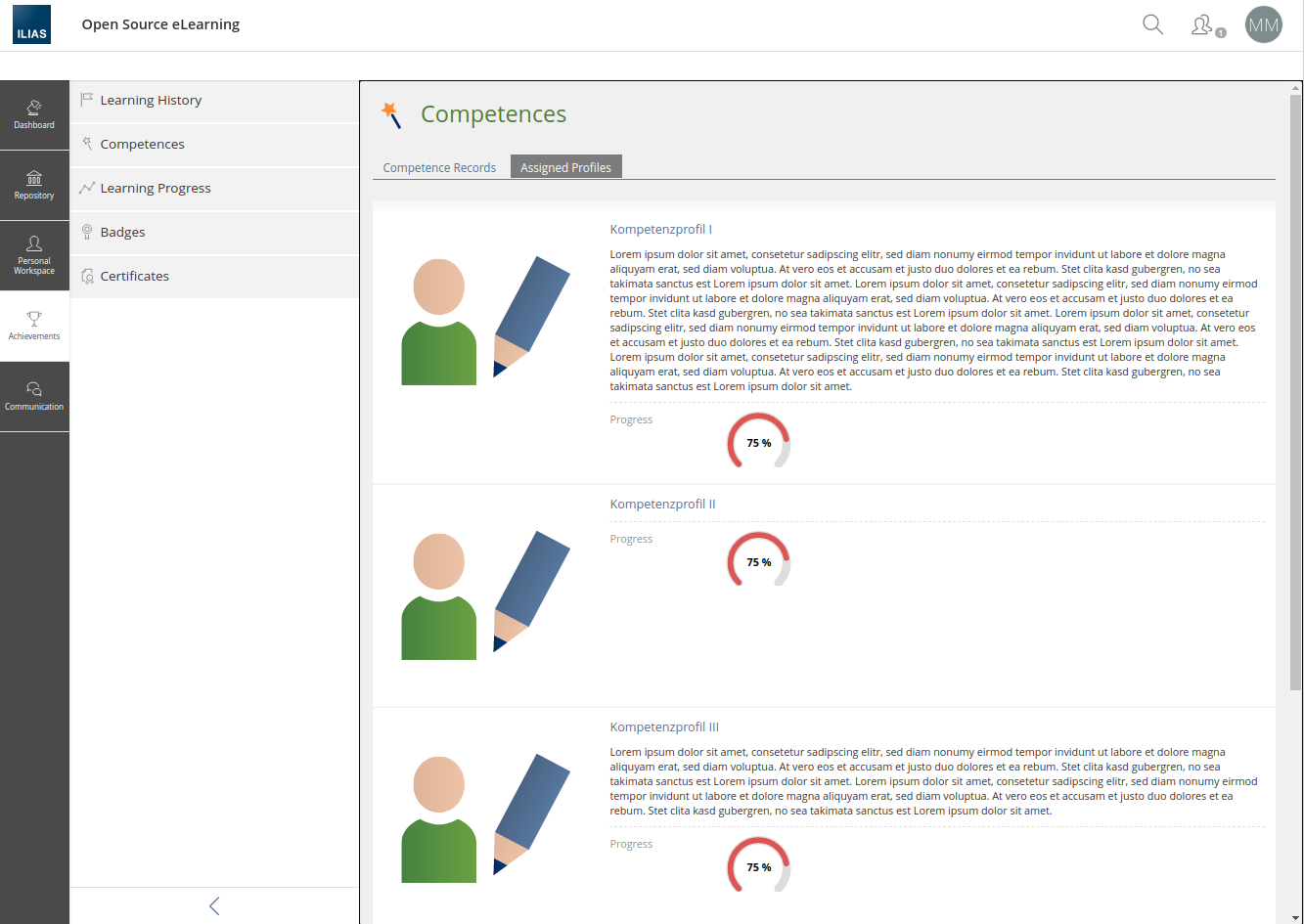The image size is (1304, 924).
Task: Open Repository in the main sidebar
Action: click(x=34, y=185)
